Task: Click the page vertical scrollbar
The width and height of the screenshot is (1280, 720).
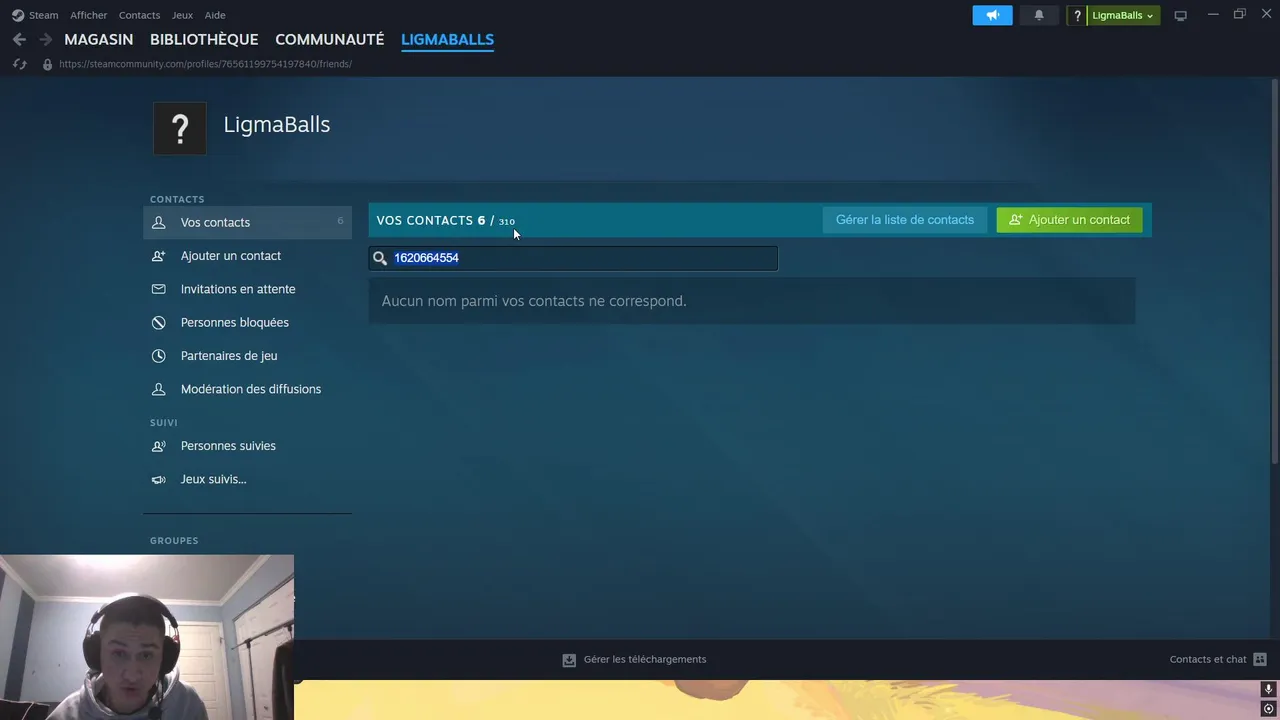Action: (1274, 270)
